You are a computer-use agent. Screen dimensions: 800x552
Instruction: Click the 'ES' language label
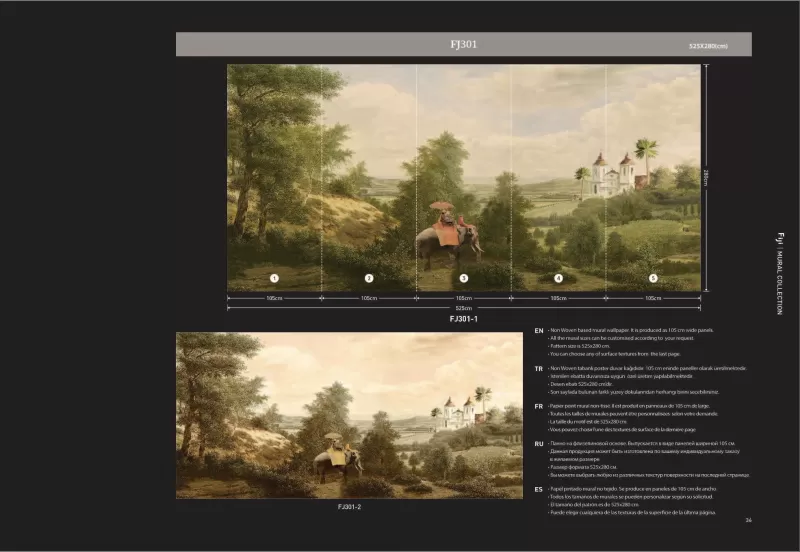click(539, 489)
